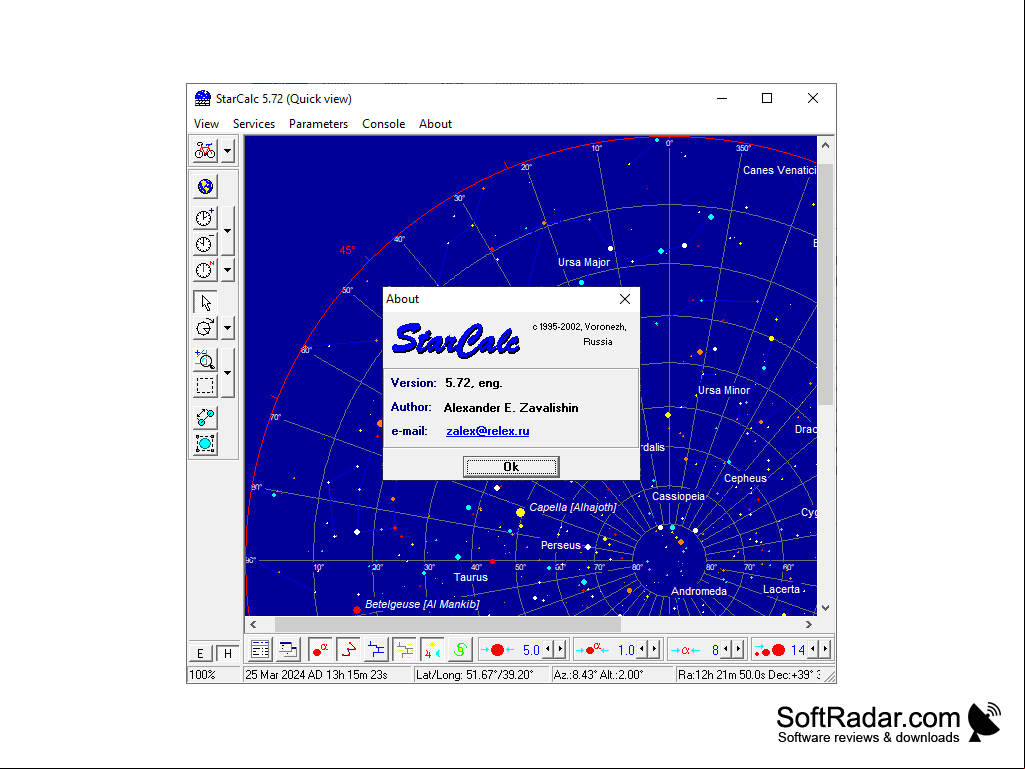Image resolution: width=1025 pixels, height=769 pixels.
Task: Toggle the planets sun and moon icon
Action: [433, 649]
